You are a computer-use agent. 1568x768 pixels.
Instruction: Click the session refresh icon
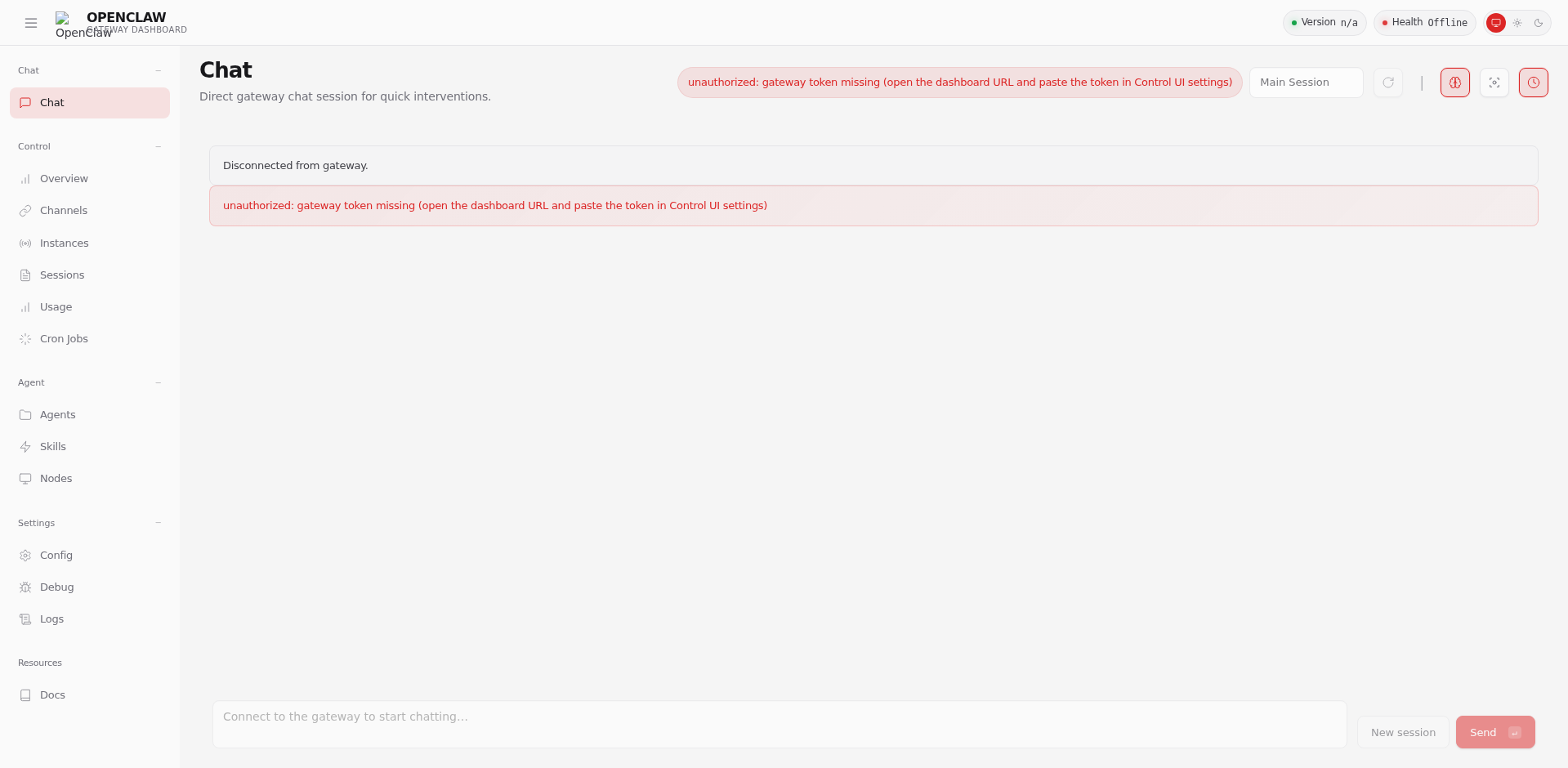(x=1387, y=83)
